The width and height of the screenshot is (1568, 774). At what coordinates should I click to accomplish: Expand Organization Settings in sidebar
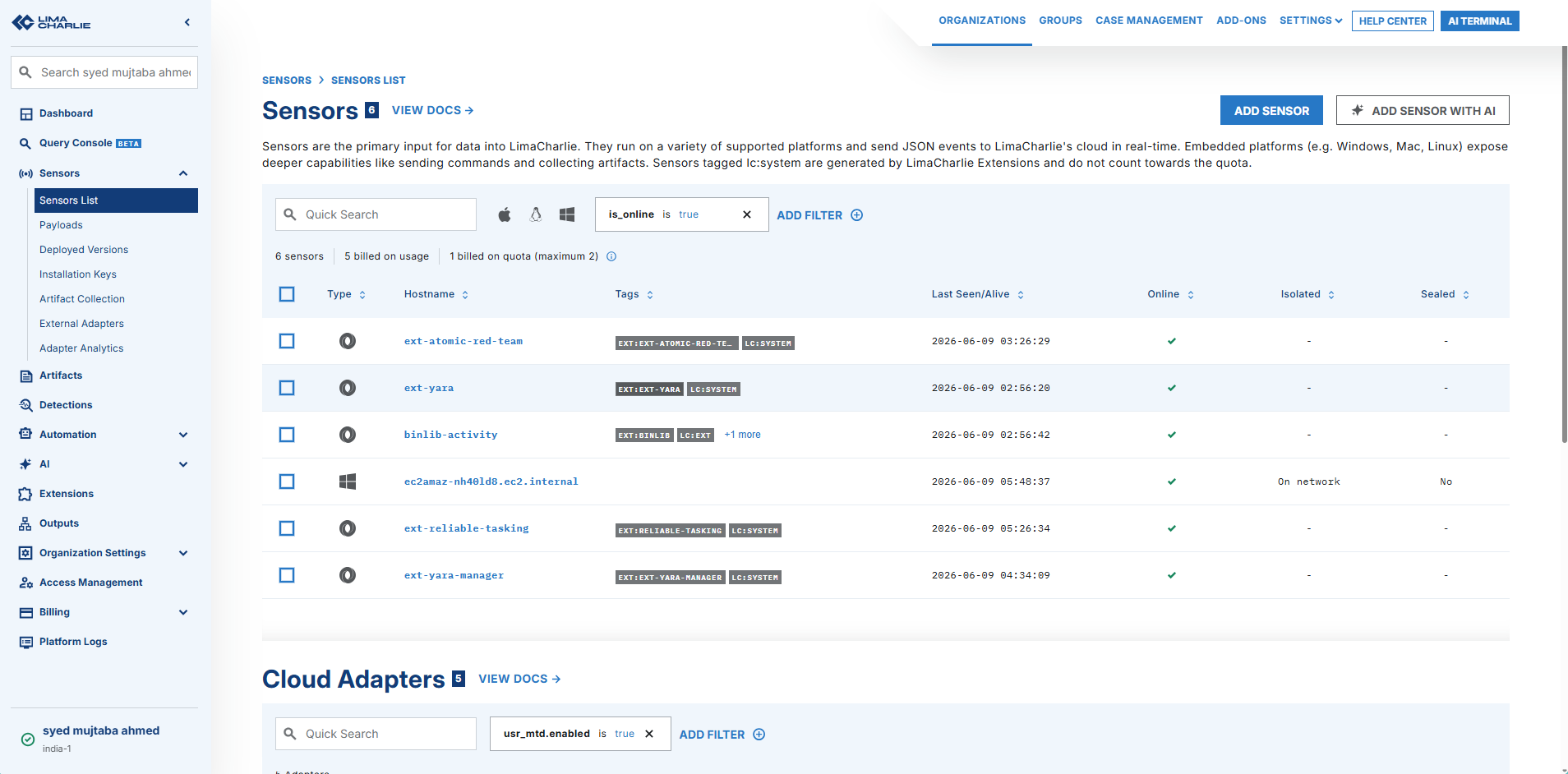click(183, 553)
